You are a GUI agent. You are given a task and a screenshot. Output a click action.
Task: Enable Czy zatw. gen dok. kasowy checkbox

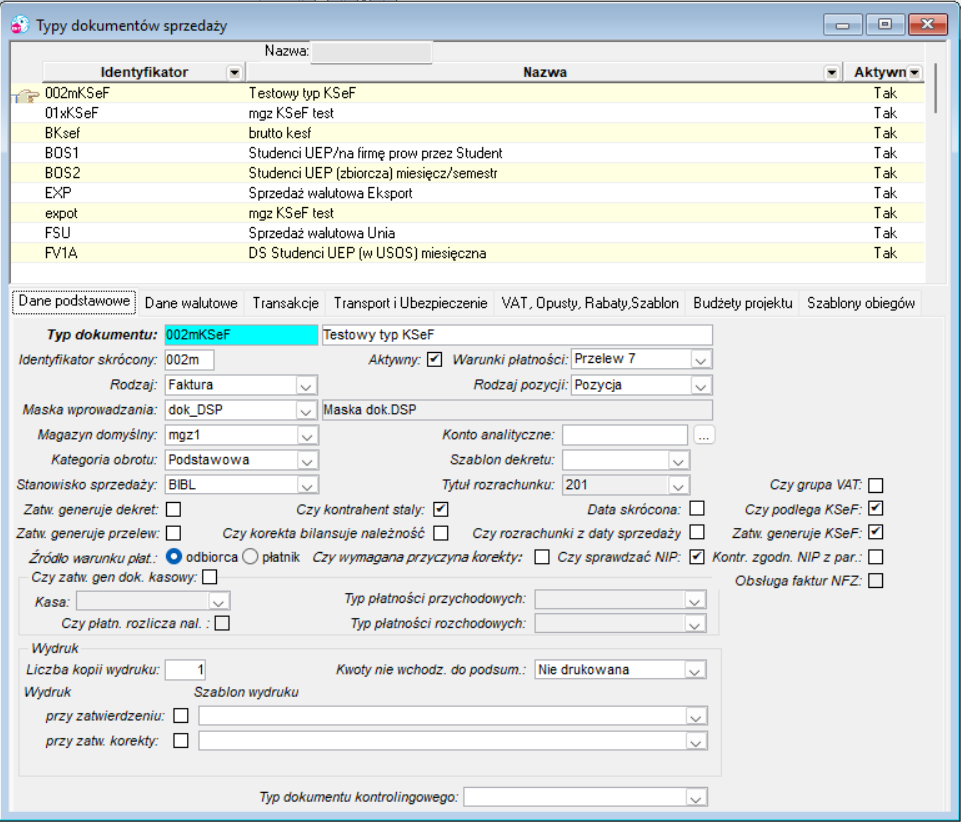pyautogui.click(x=210, y=577)
